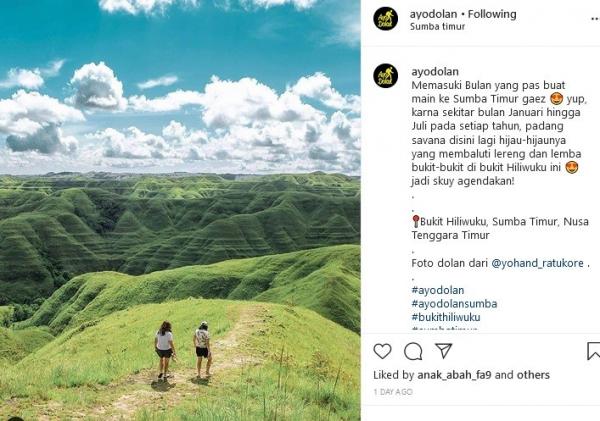Click ayodolan avatar beside the caption
The width and height of the screenshot is (600, 421).
(x=385, y=76)
